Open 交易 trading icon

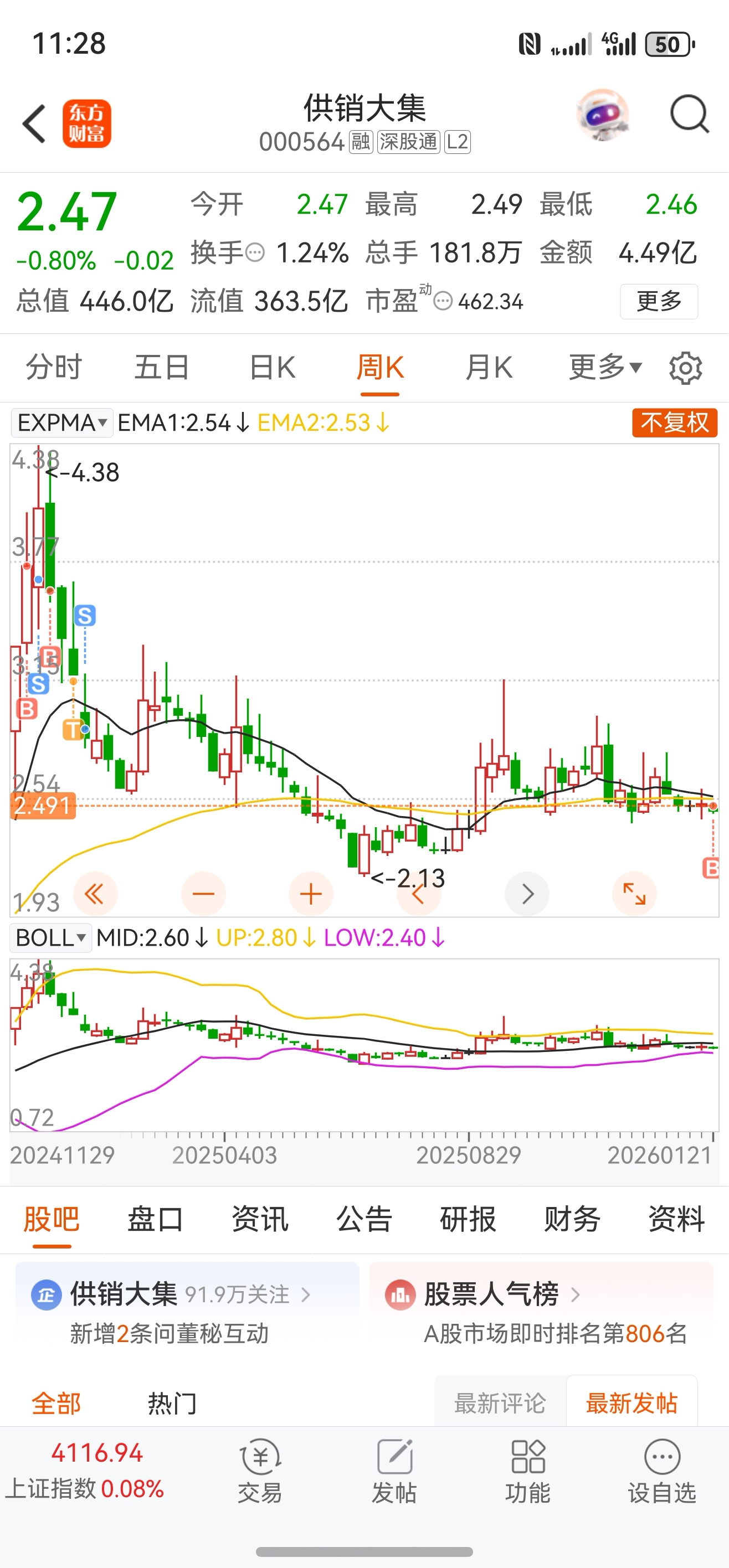[x=260, y=1471]
